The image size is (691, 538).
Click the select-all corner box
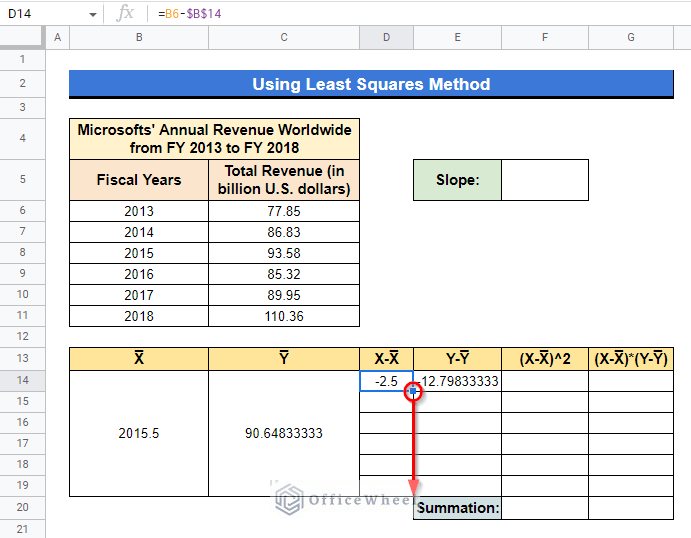[22, 37]
